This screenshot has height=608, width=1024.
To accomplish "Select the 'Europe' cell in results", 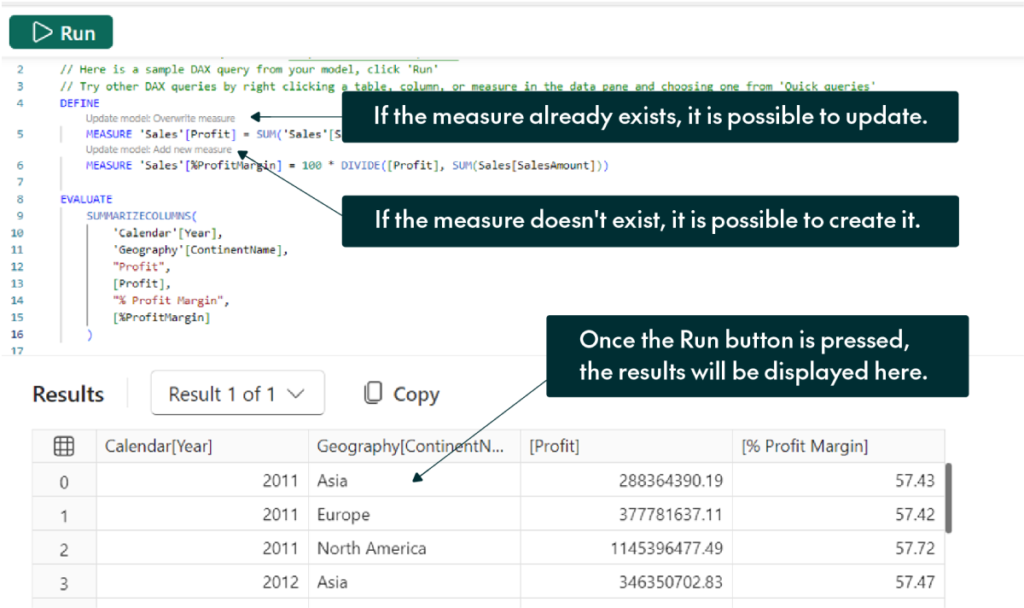I will 343,515.
